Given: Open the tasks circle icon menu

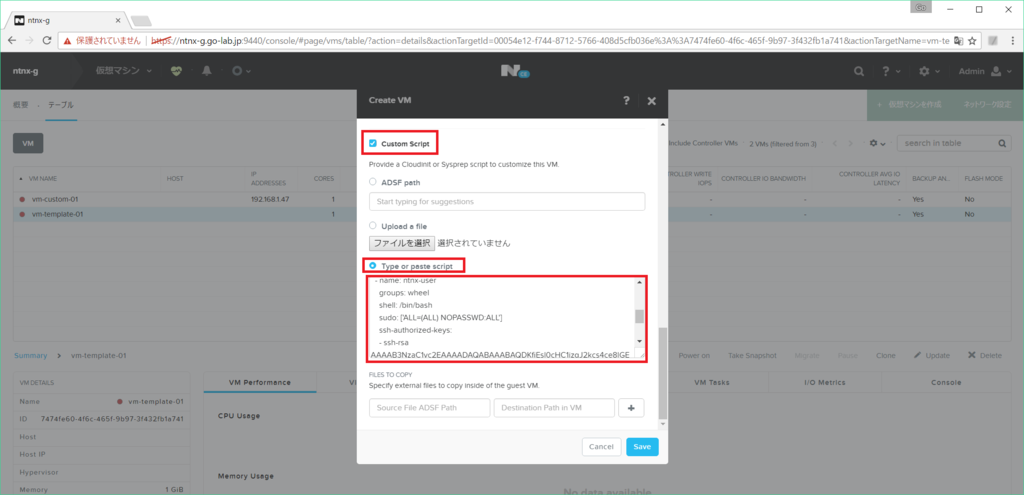Looking at the screenshot, I should coord(241,71).
